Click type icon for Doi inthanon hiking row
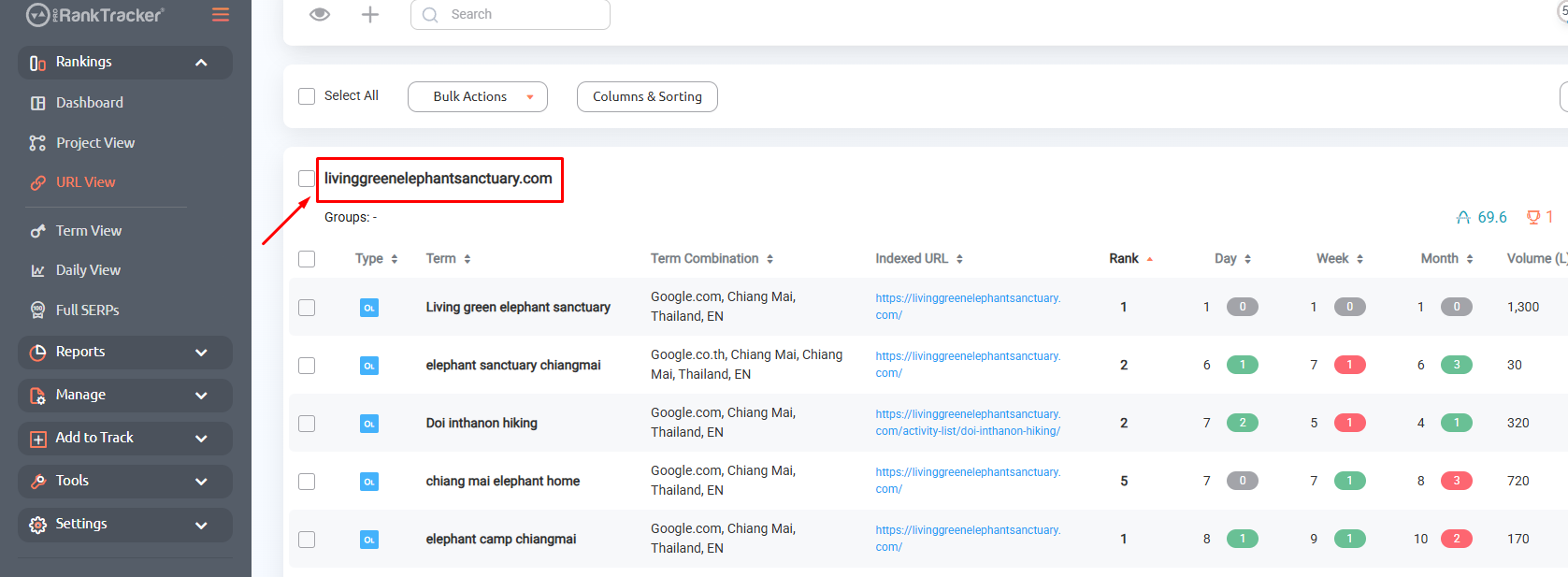This screenshot has width=1568, height=577. point(369,424)
